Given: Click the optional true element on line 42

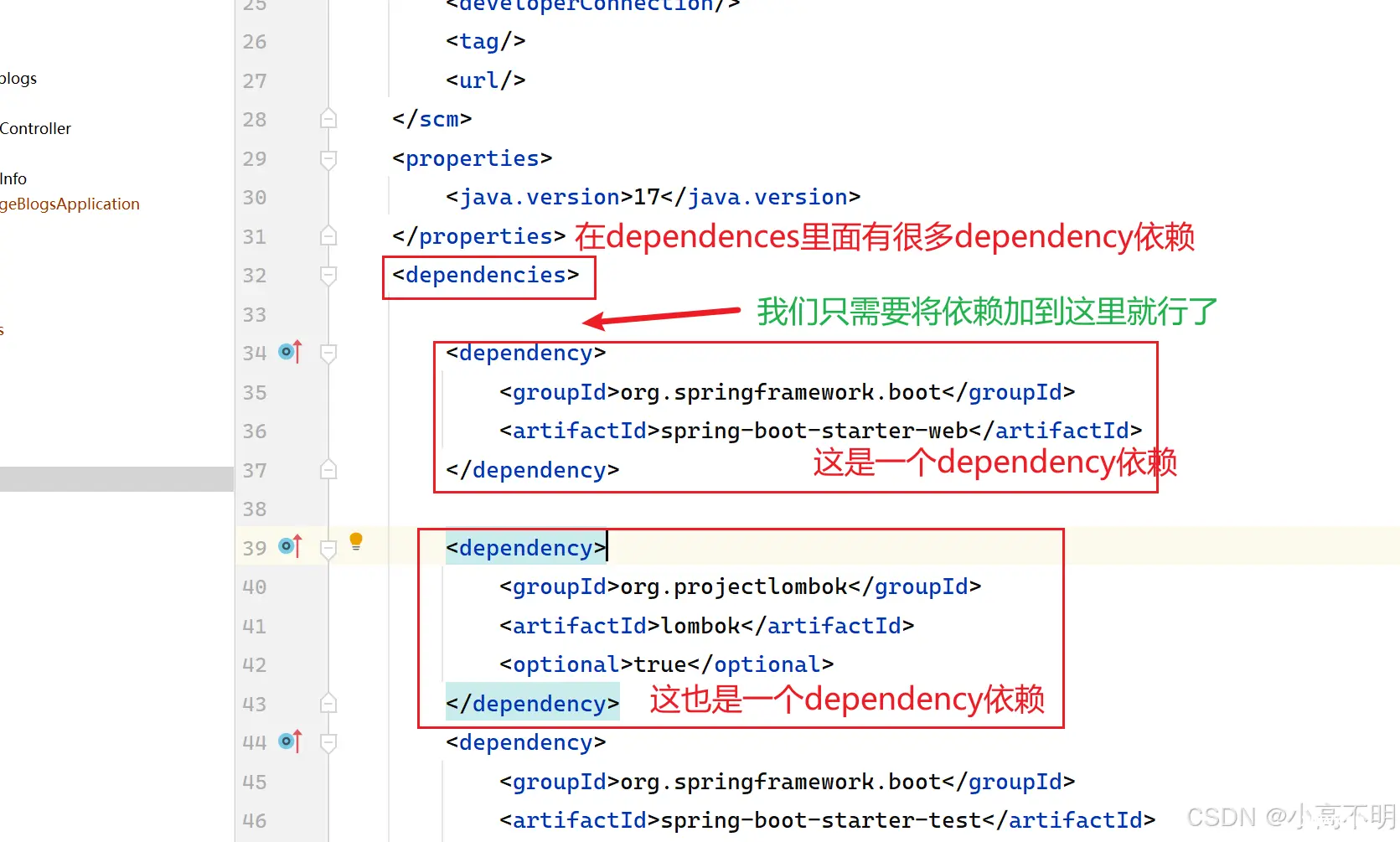Looking at the screenshot, I should click(667, 664).
